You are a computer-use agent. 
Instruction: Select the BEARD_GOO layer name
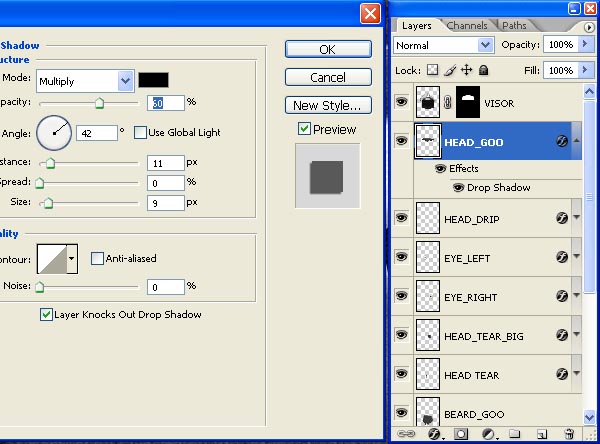474,415
